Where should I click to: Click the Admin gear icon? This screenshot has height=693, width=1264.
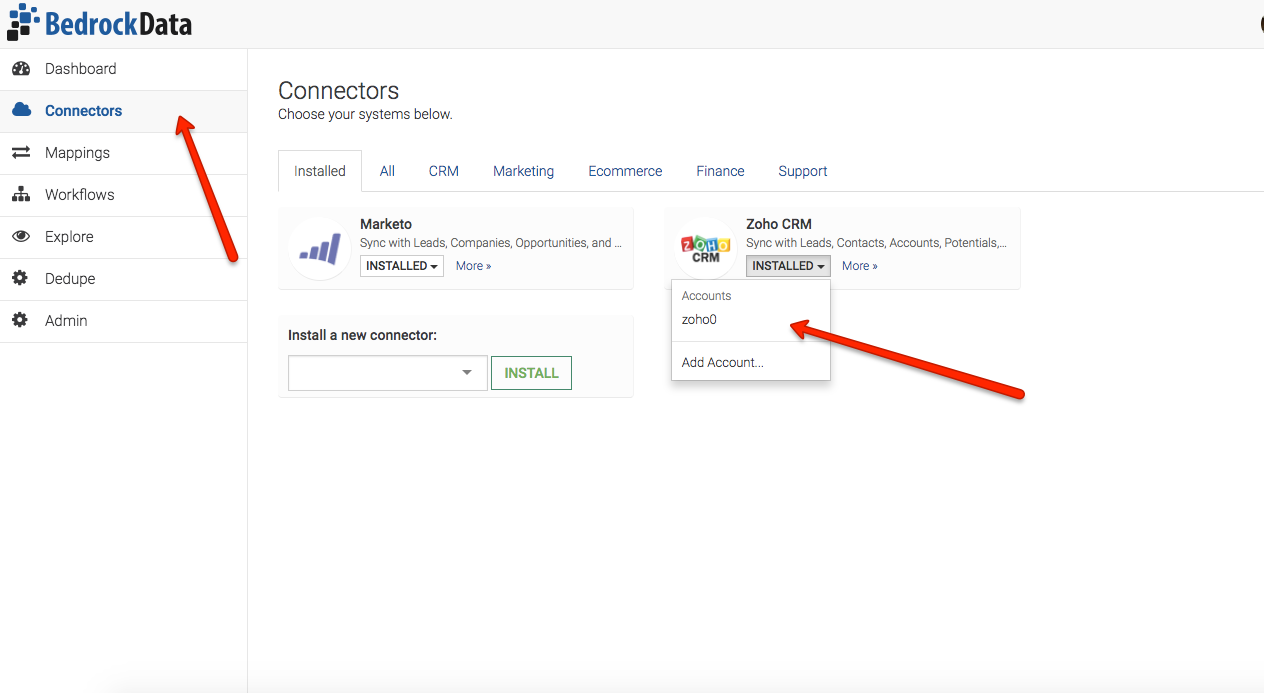(x=20, y=321)
